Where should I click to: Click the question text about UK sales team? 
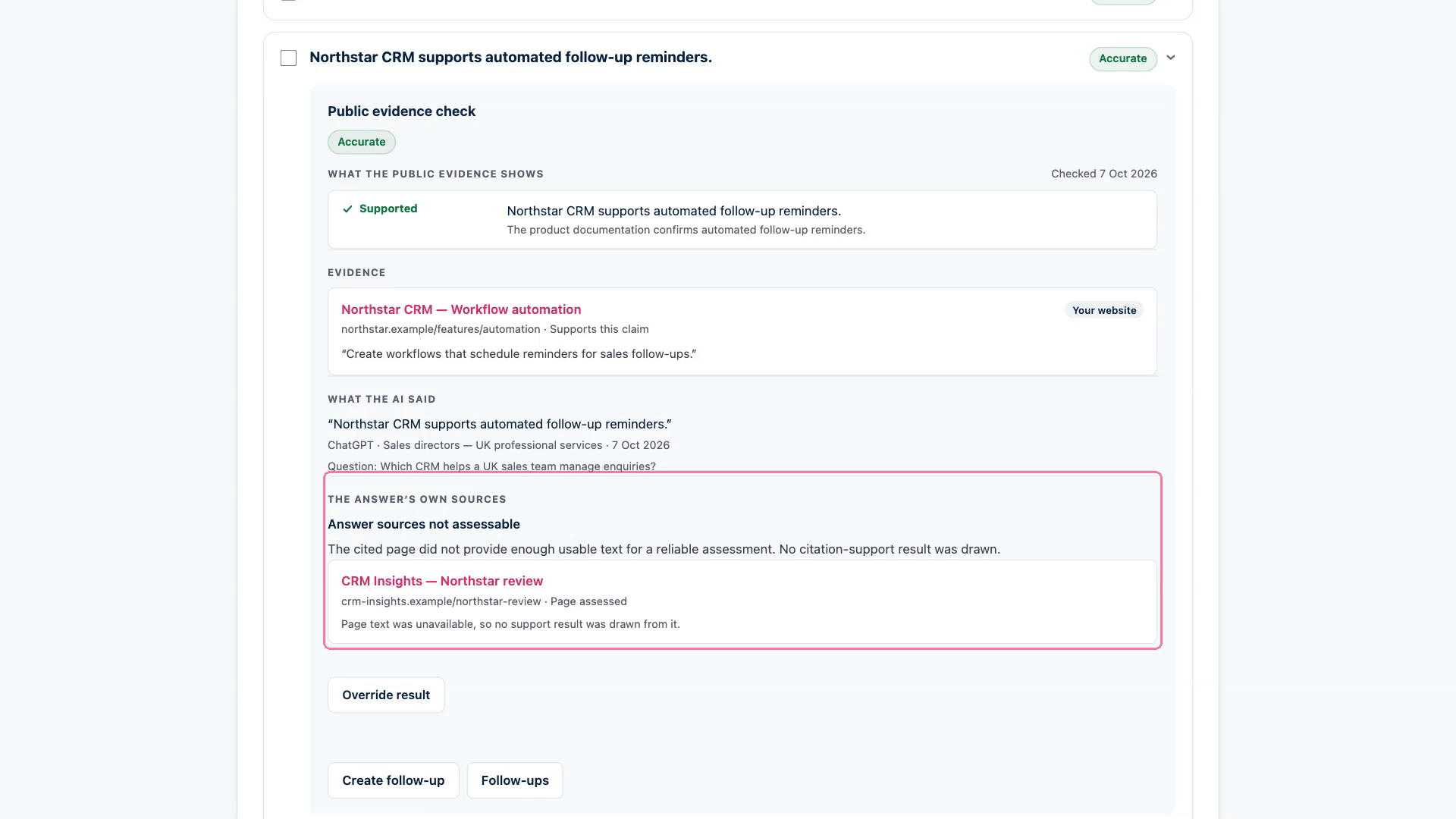(491, 466)
